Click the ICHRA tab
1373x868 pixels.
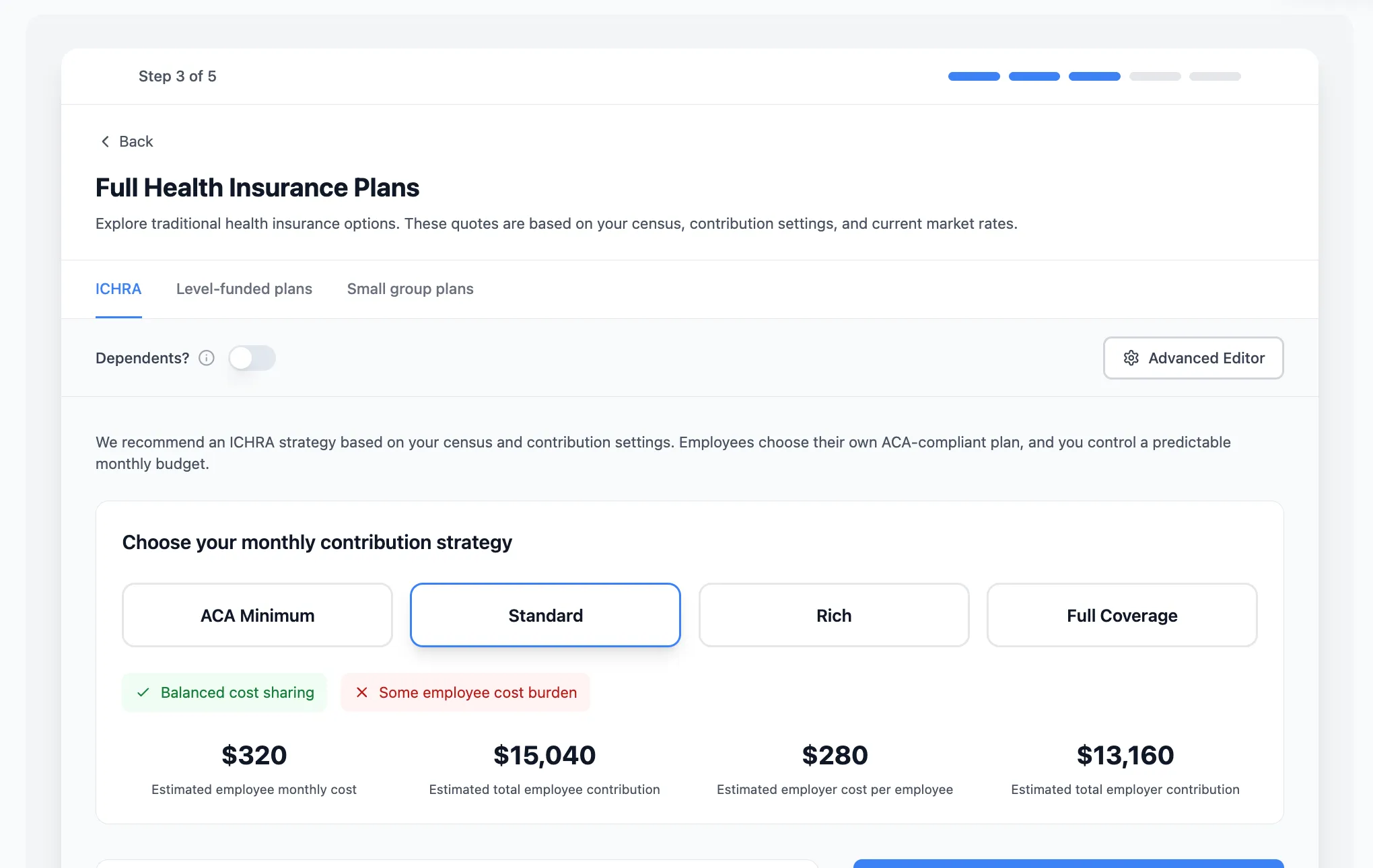point(118,289)
